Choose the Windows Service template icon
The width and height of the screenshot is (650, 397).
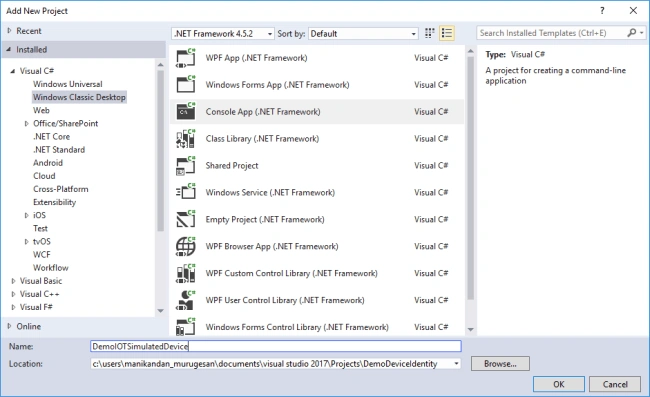tap(185, 192)
